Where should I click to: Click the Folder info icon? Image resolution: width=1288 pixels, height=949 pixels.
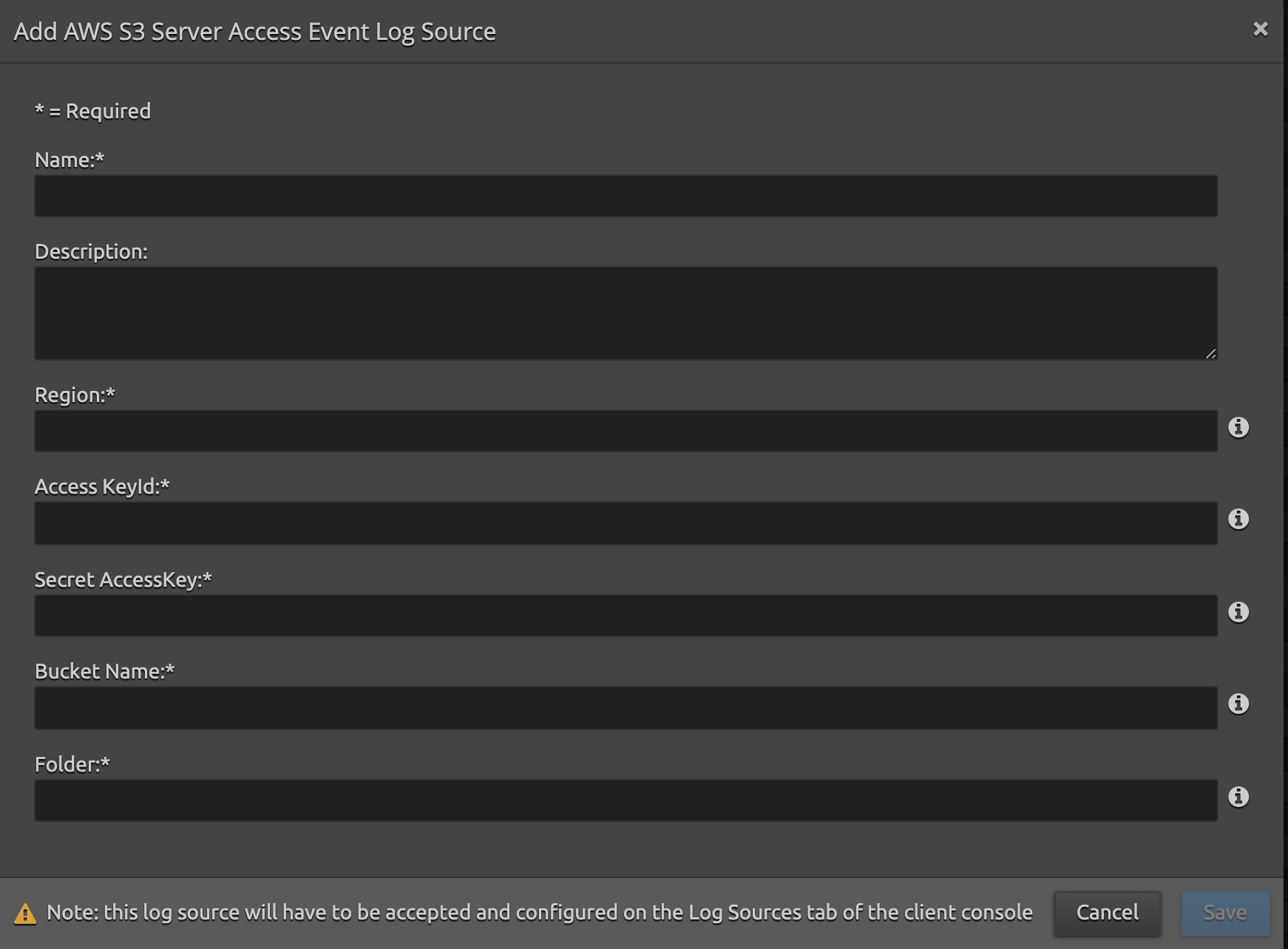pyautogui.click(x=1238, y=797)
